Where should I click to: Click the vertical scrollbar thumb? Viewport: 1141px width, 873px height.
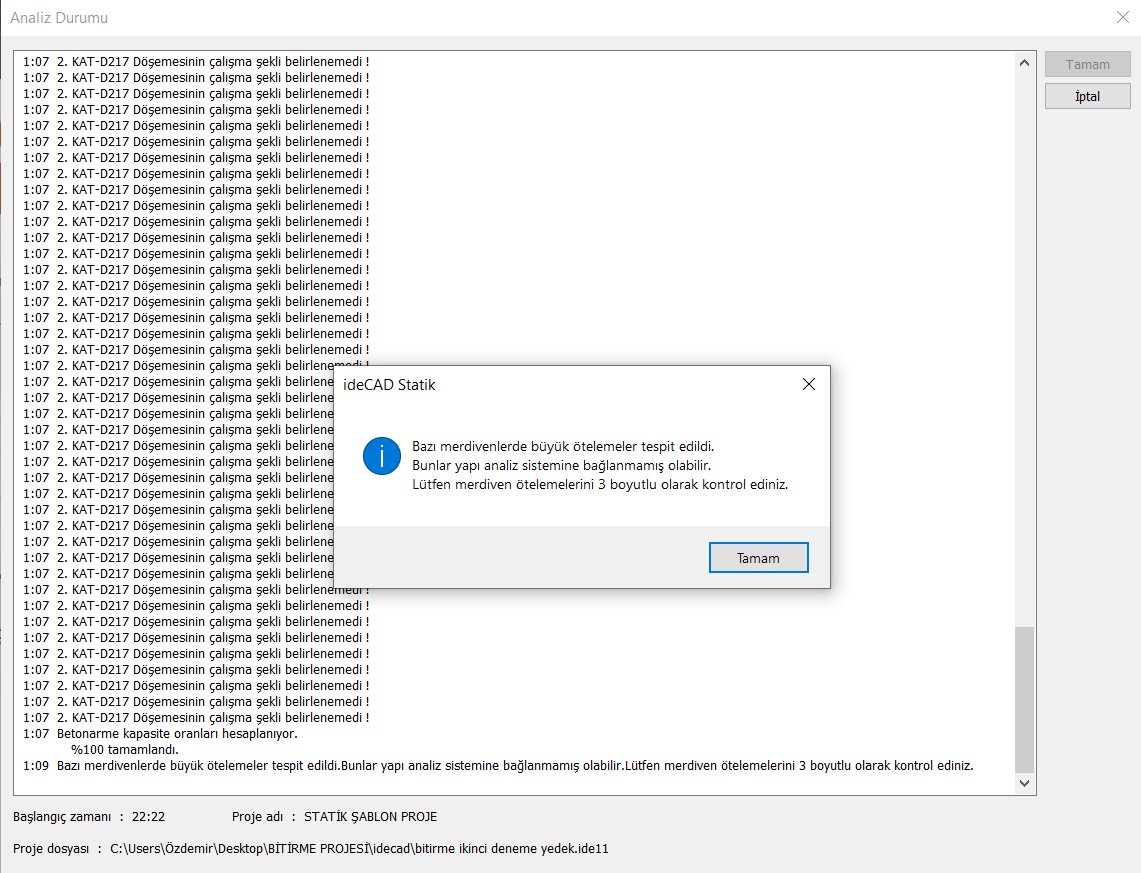coord(1024,698)
